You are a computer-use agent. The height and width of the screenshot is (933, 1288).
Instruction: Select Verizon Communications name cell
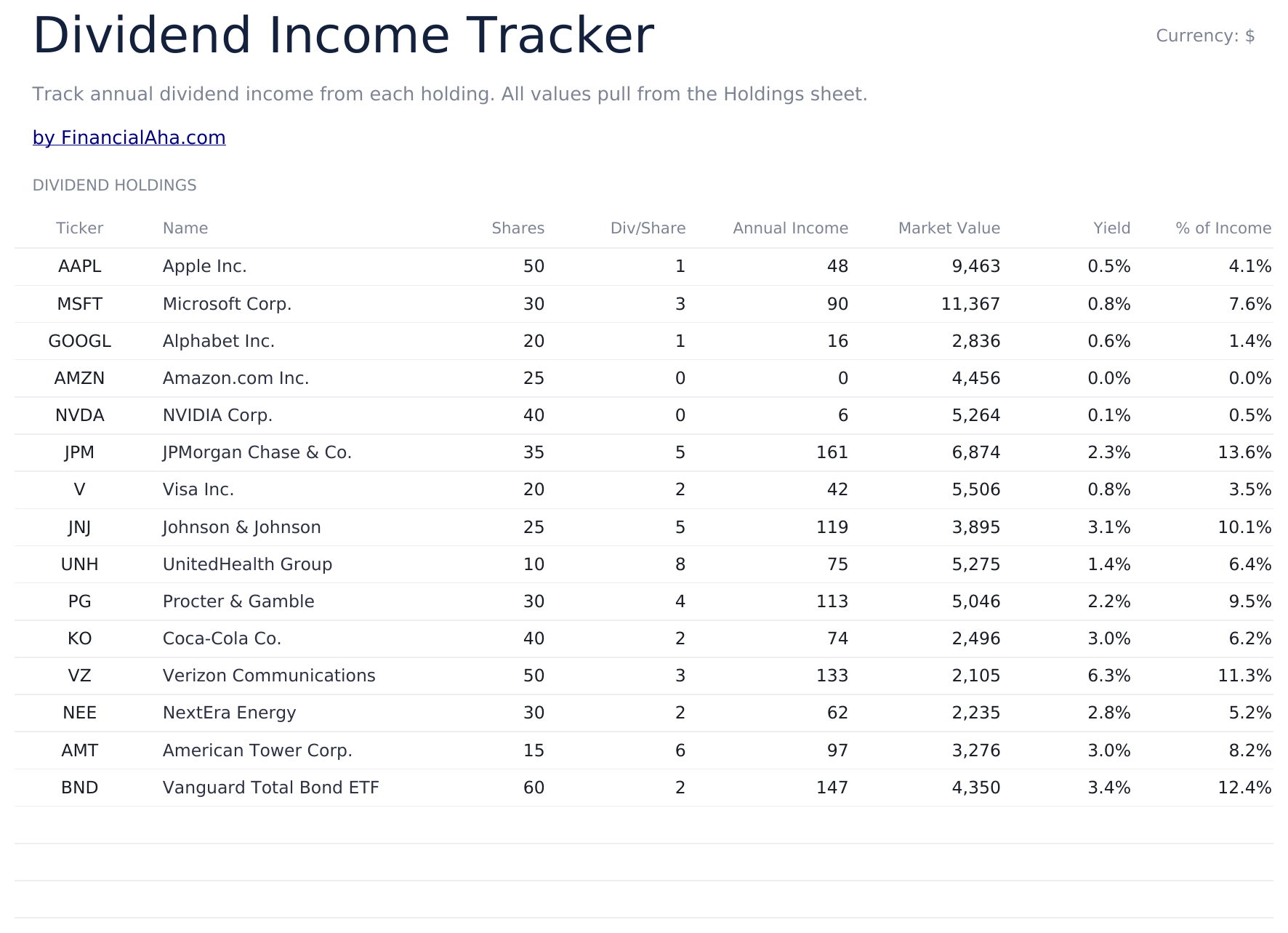tap(269, 676)
